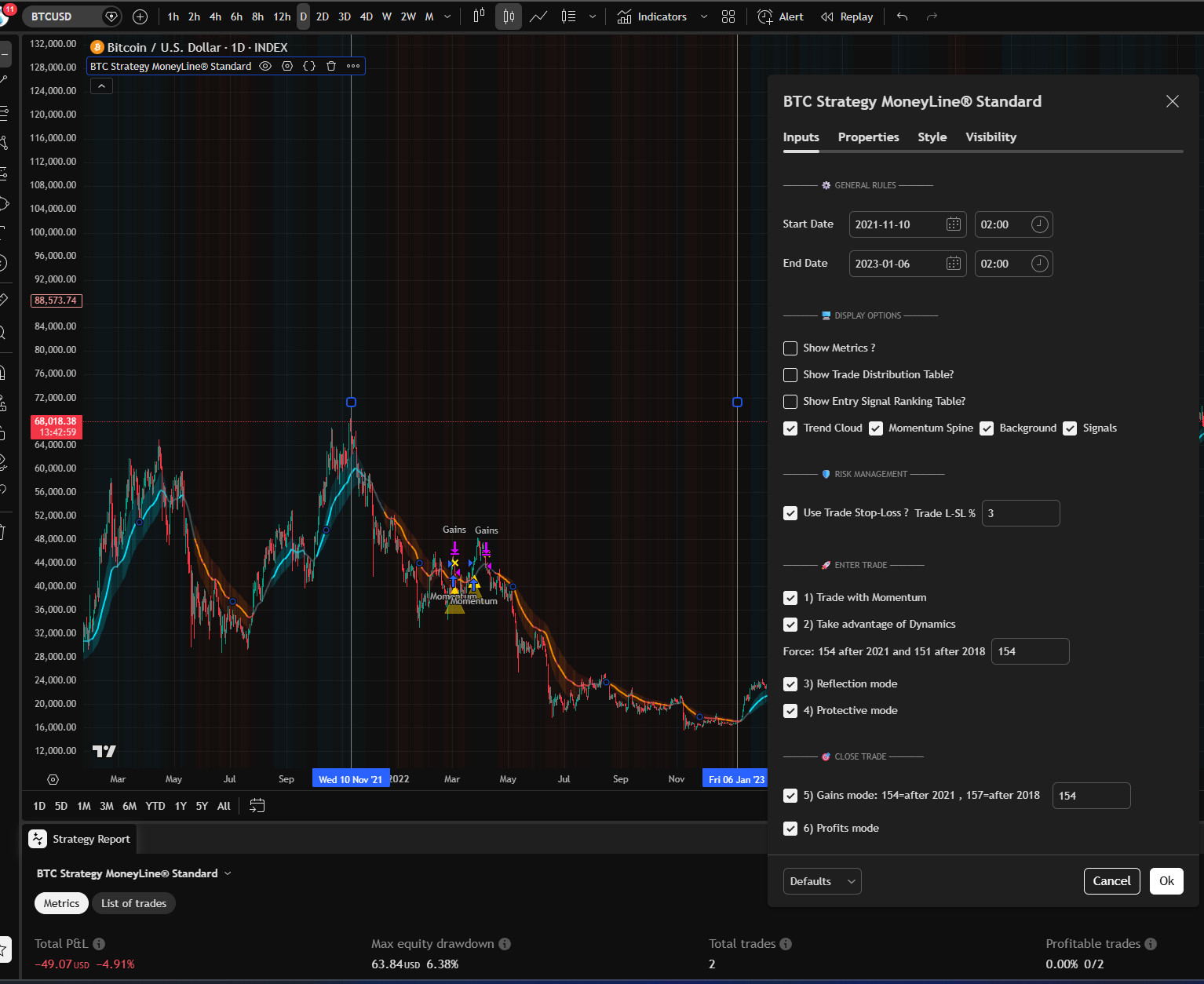Remove strategy with trash icon

pyautogui.click(x=331, y=66)
